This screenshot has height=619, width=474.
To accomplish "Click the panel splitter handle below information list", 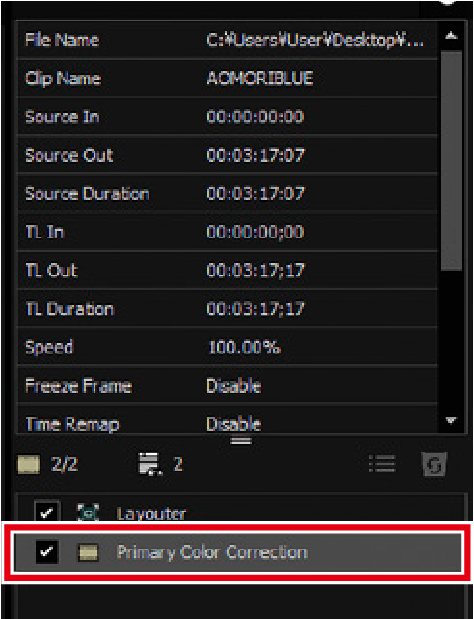I will (241, 440).
